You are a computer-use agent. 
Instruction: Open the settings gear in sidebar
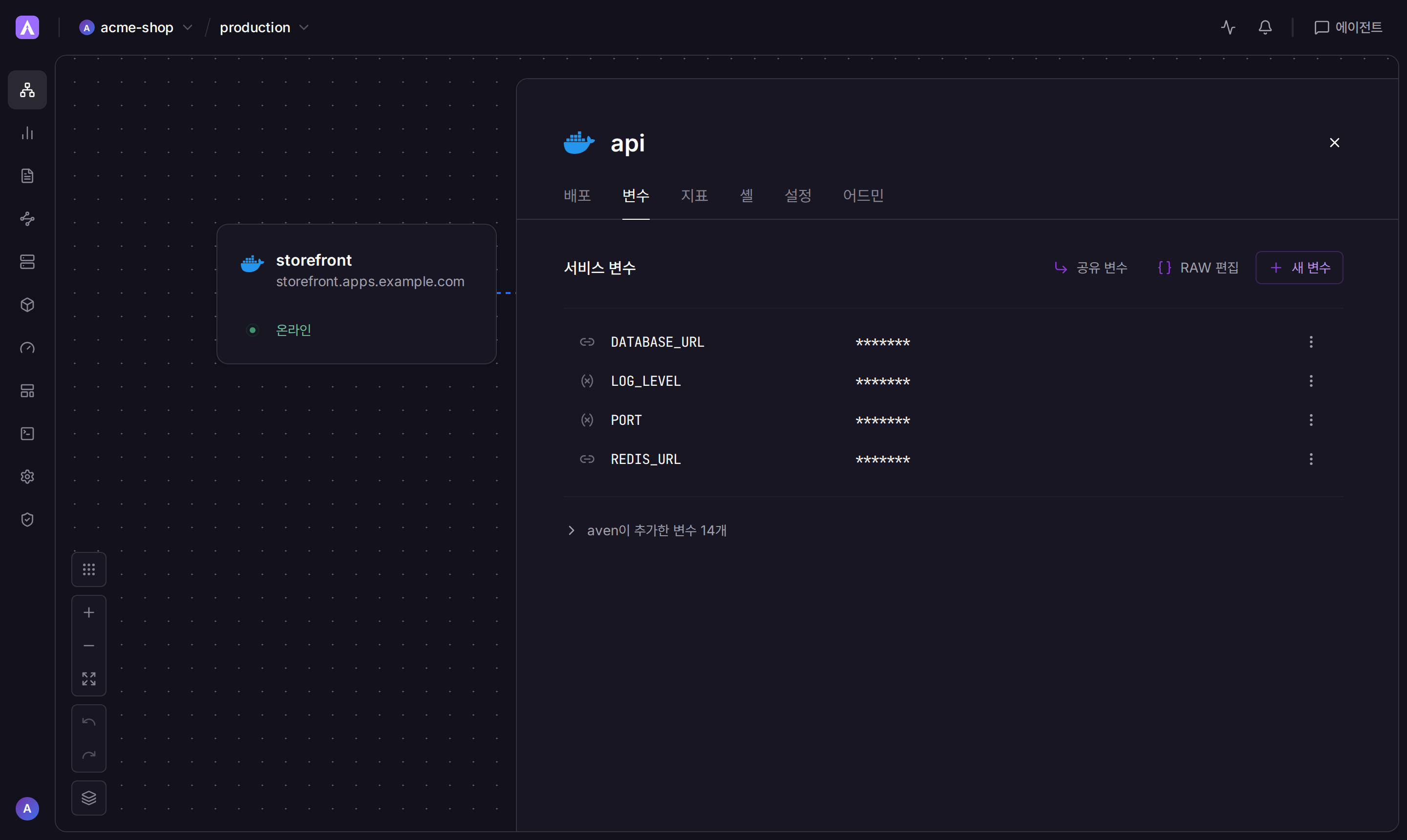pyautogui.click(x=27, y=477)
